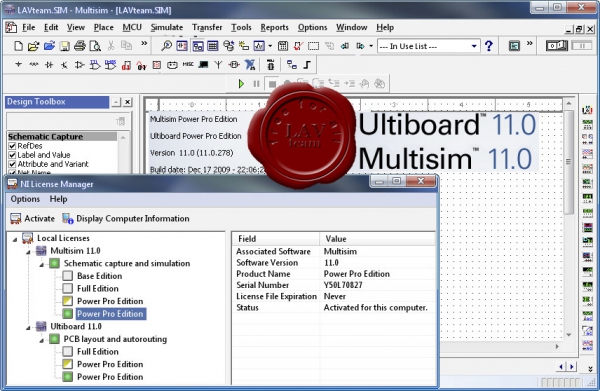Place a MISC component
The width and height of the screenshot is (600, 391).
coord(188,64)
